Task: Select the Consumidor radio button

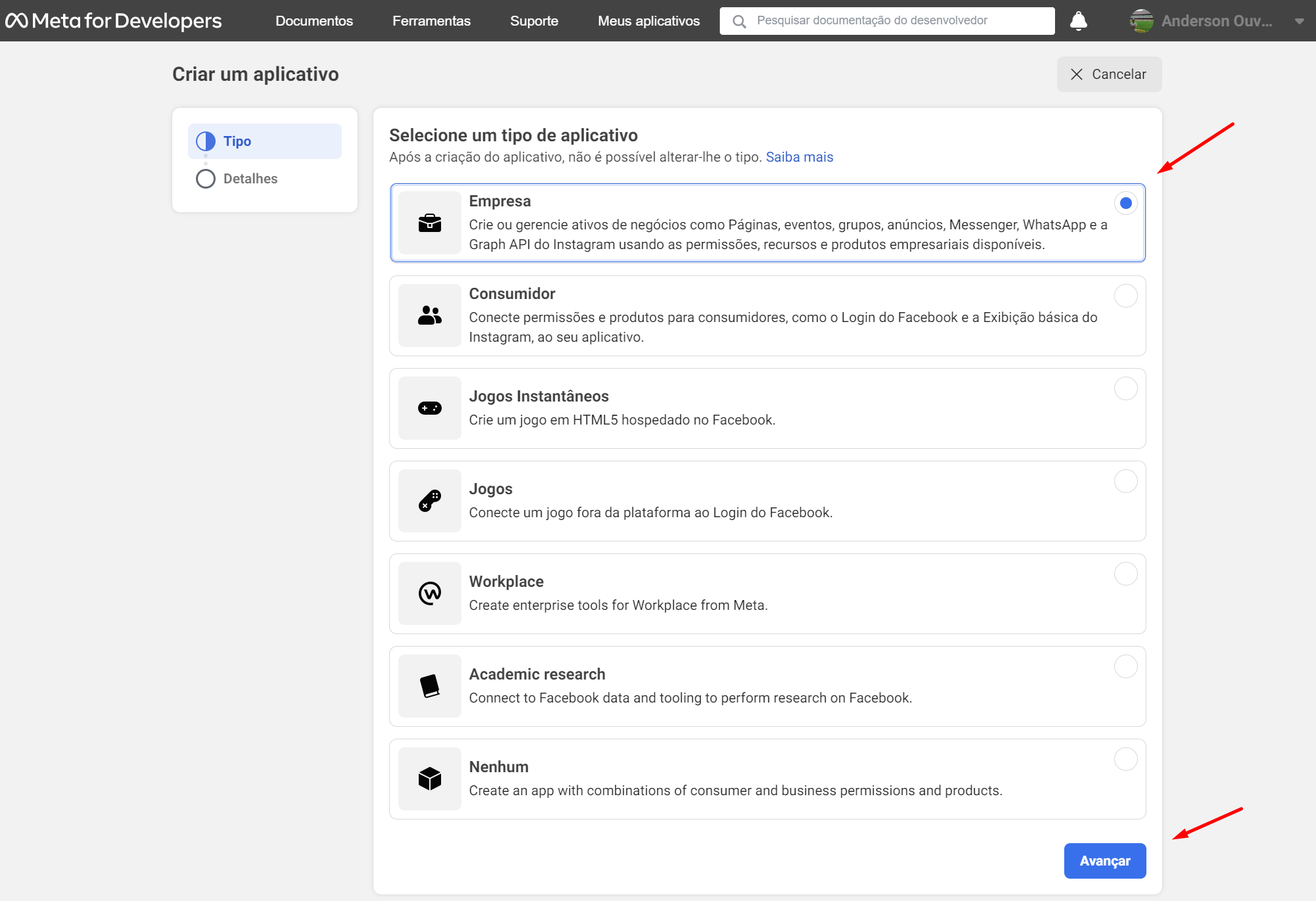Action: tap(1125, 296)
